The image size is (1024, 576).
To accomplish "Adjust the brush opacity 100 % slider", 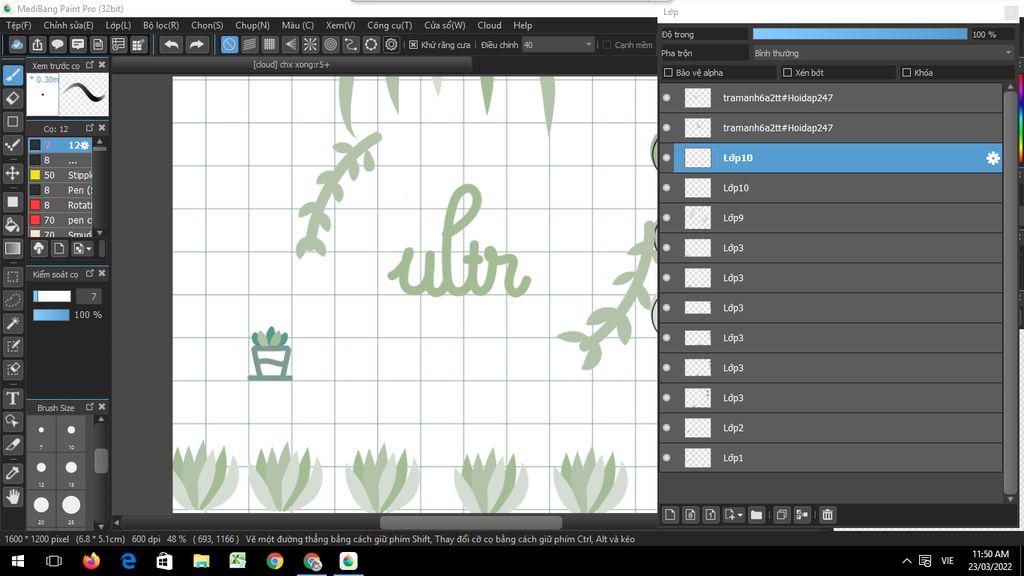I will (x=51, y=315).
